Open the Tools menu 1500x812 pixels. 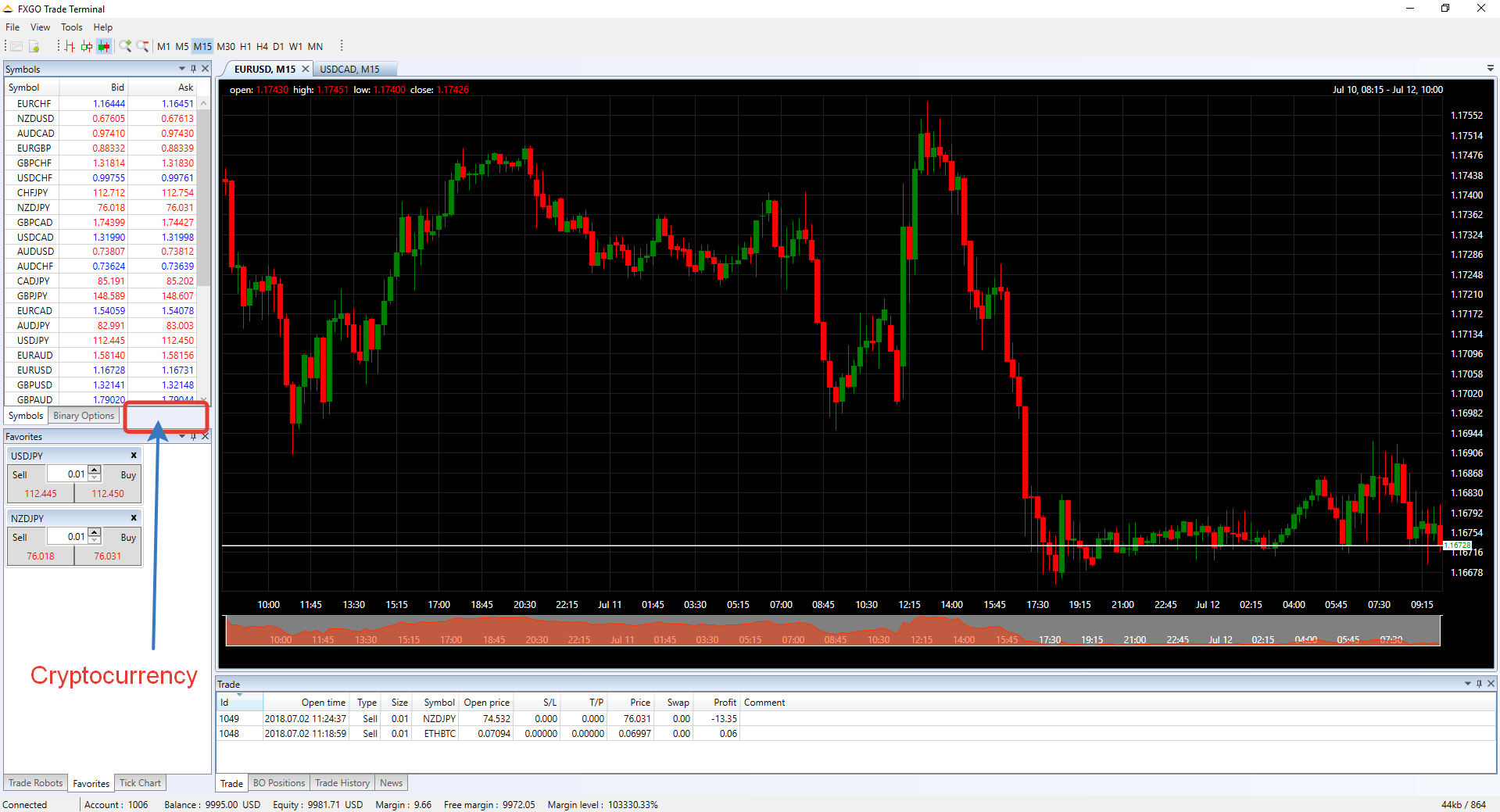71,27
